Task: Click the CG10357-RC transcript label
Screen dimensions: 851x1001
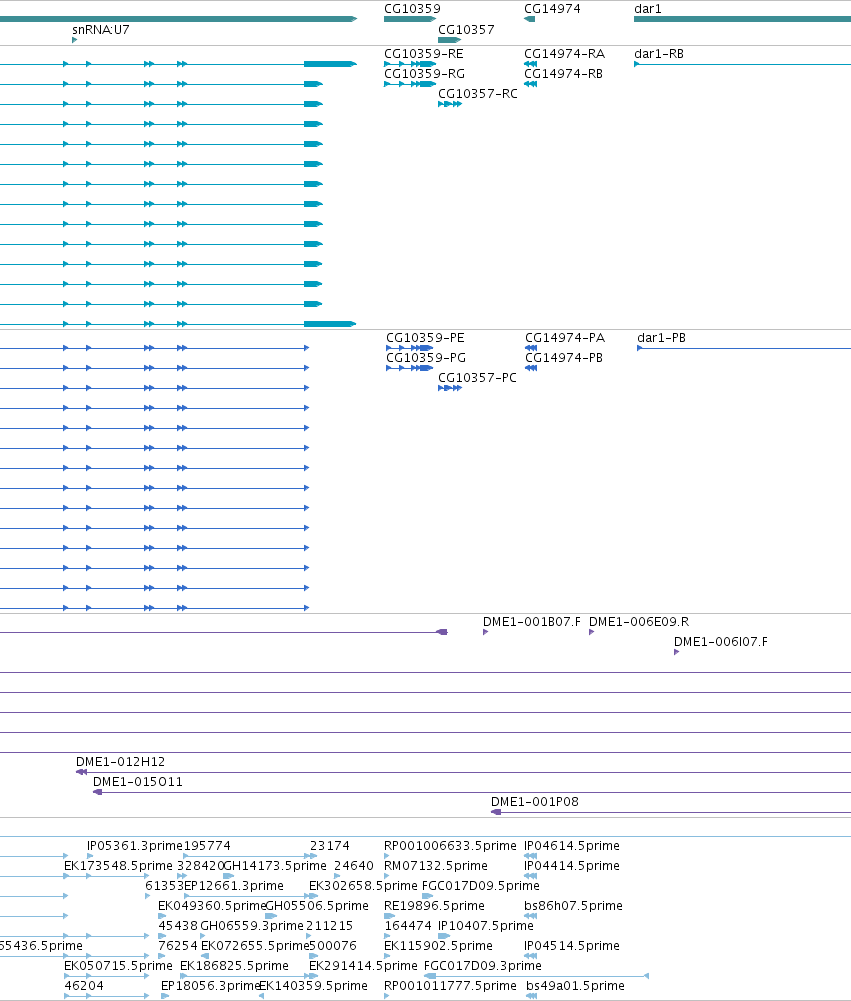Action: (478, 93)
